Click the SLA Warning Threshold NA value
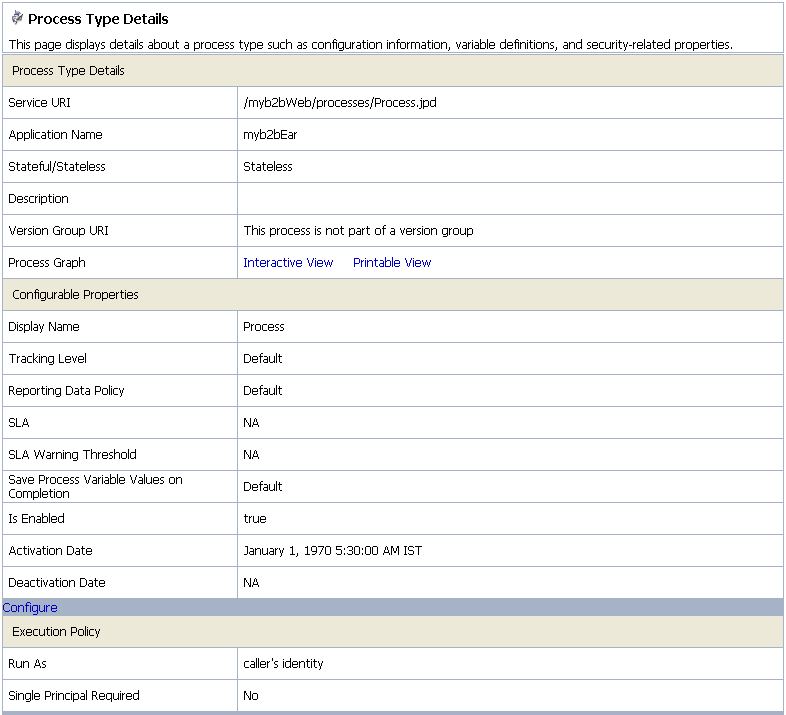Viewport: 786px width, 715px height. [x=251, y=455]
